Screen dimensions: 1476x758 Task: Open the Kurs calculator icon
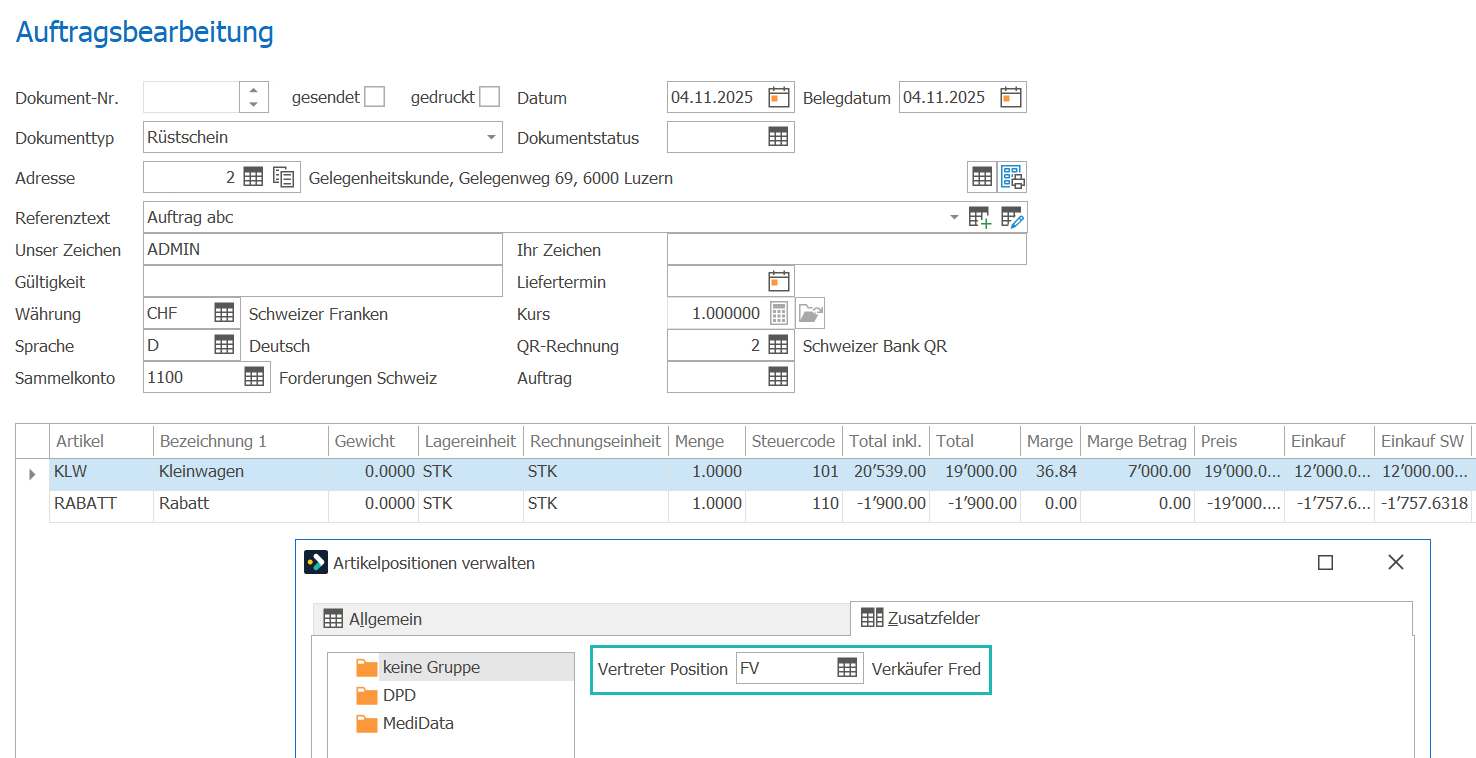(x=779, y=313)
